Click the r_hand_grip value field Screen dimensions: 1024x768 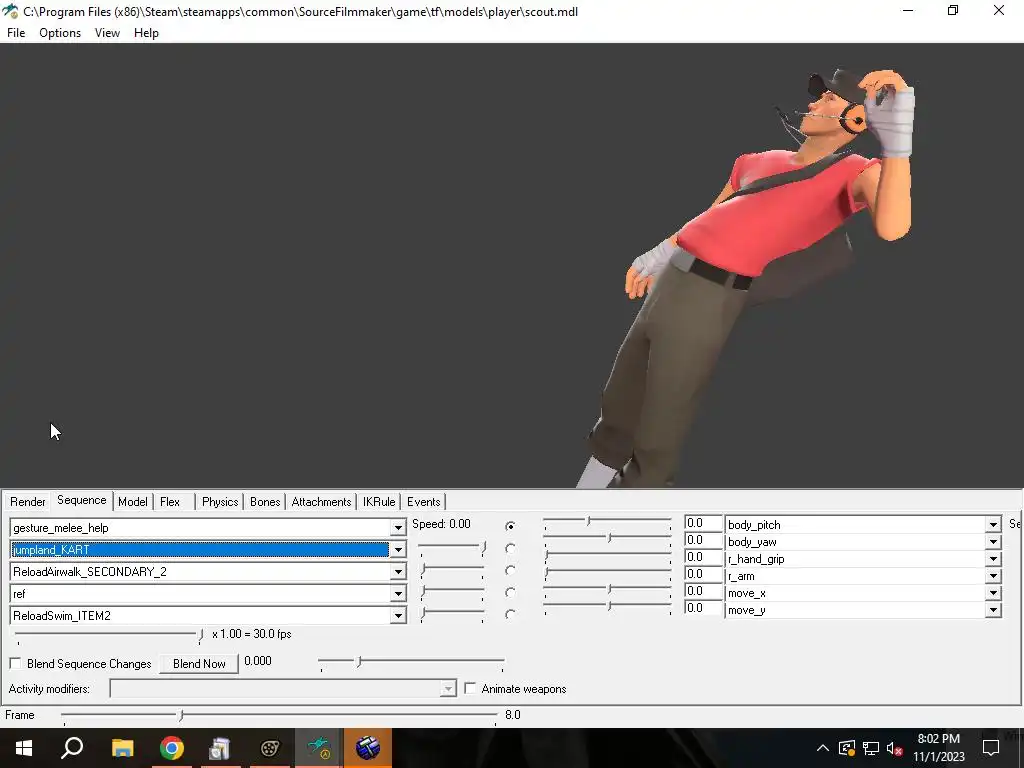coord(703,557)
